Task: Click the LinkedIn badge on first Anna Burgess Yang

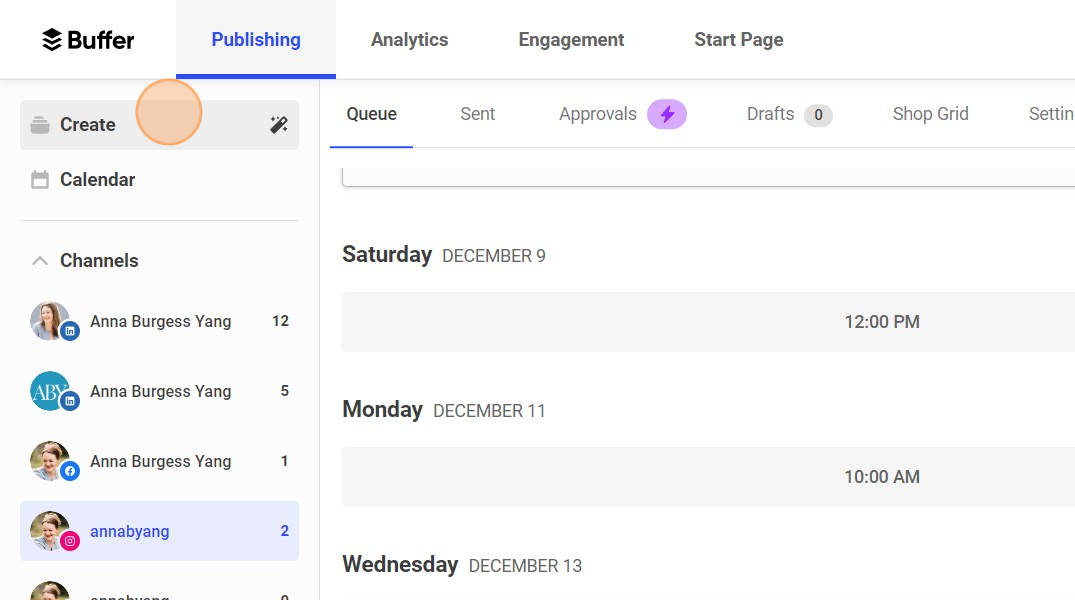Action: pos(67,332)
